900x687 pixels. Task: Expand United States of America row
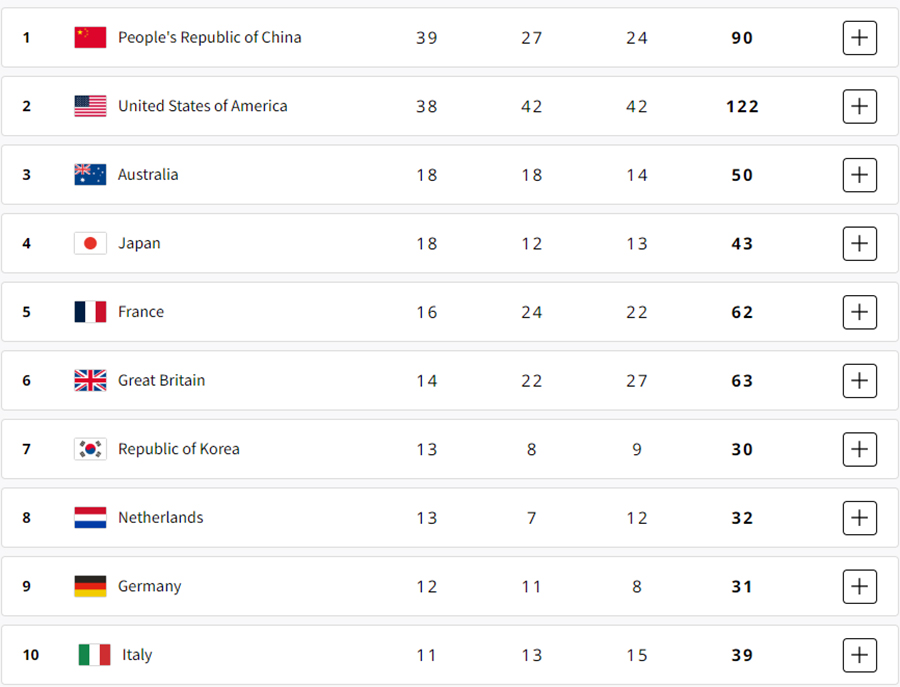(859, 106)
